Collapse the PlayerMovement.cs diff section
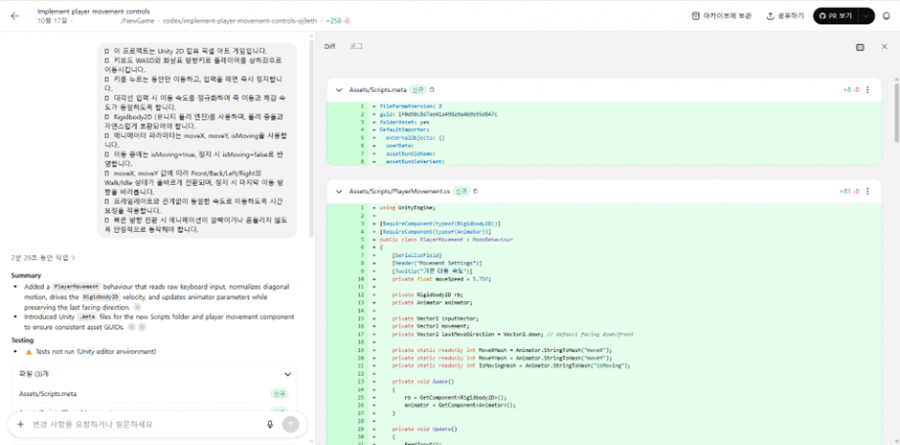Viewport: 900px width, 445px height. 339,190
